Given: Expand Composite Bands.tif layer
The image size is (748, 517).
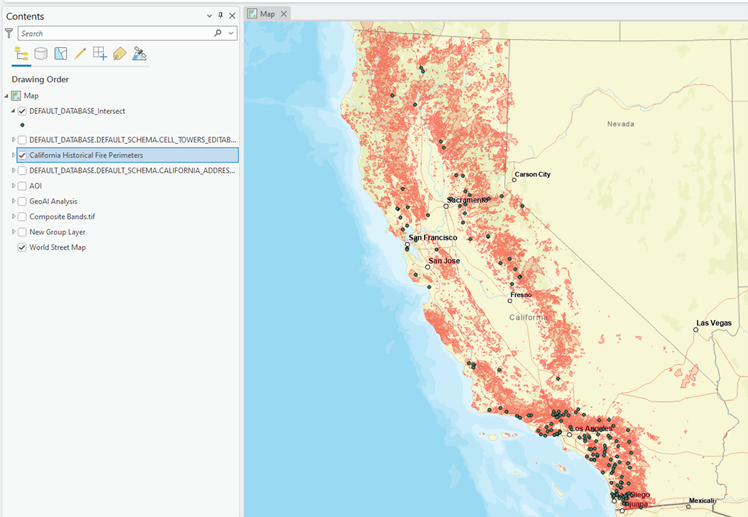Looking at the screenshot, I should pyautogui.click(x=13, y=217).
